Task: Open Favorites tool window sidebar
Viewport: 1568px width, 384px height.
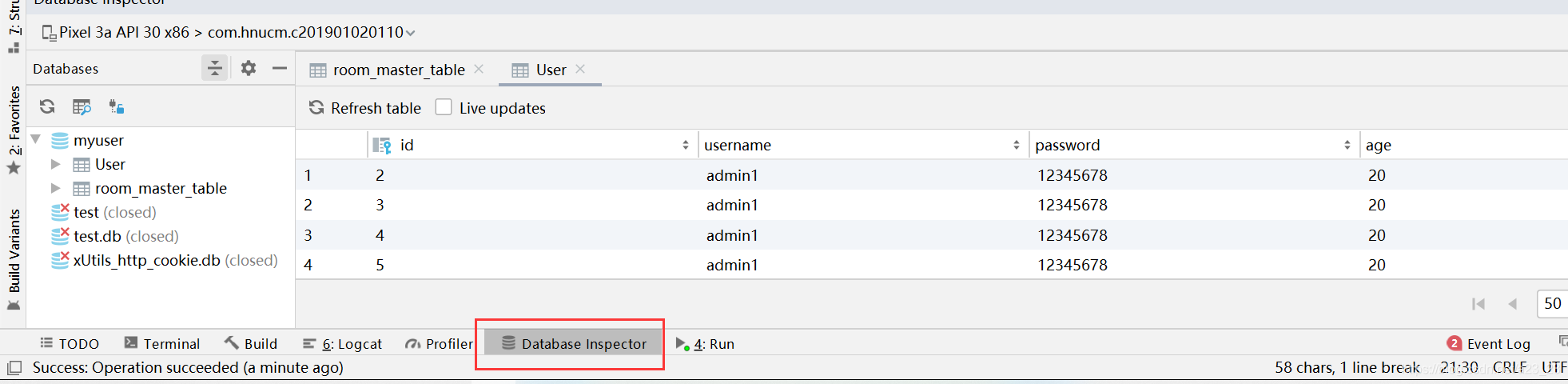Action: (x=14, y=130)
